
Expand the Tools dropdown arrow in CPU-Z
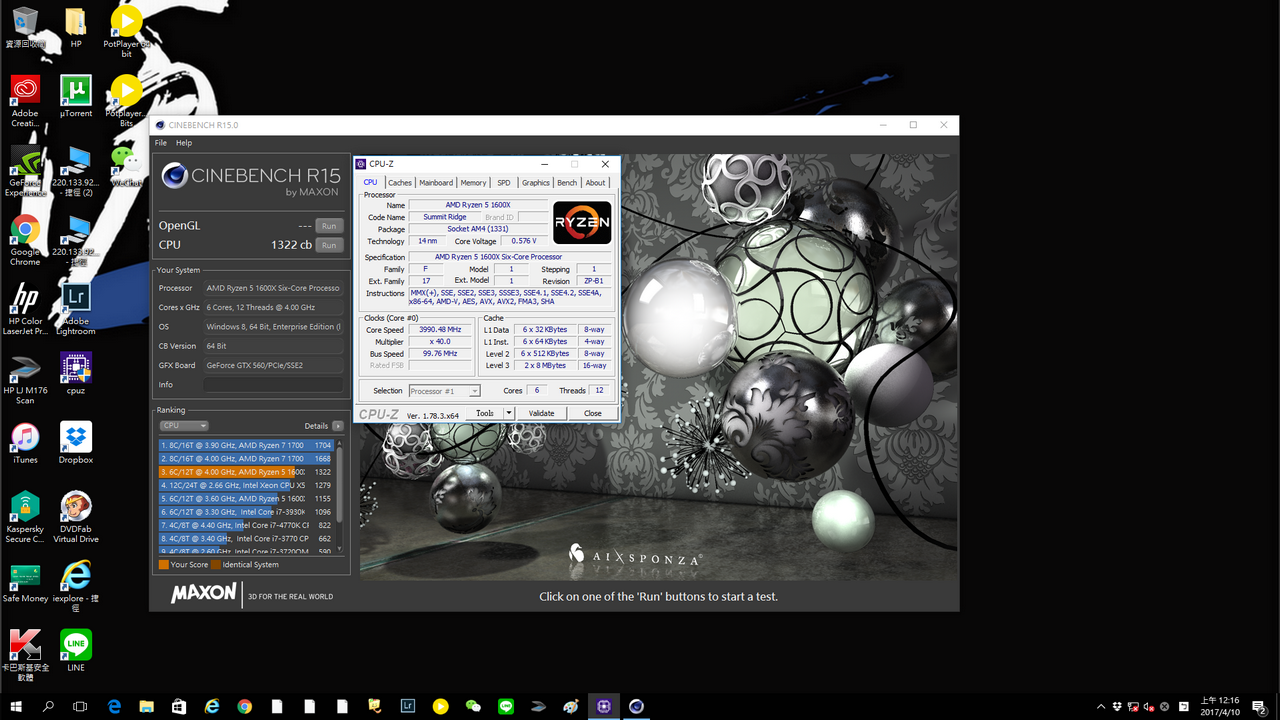click(509, 413)
